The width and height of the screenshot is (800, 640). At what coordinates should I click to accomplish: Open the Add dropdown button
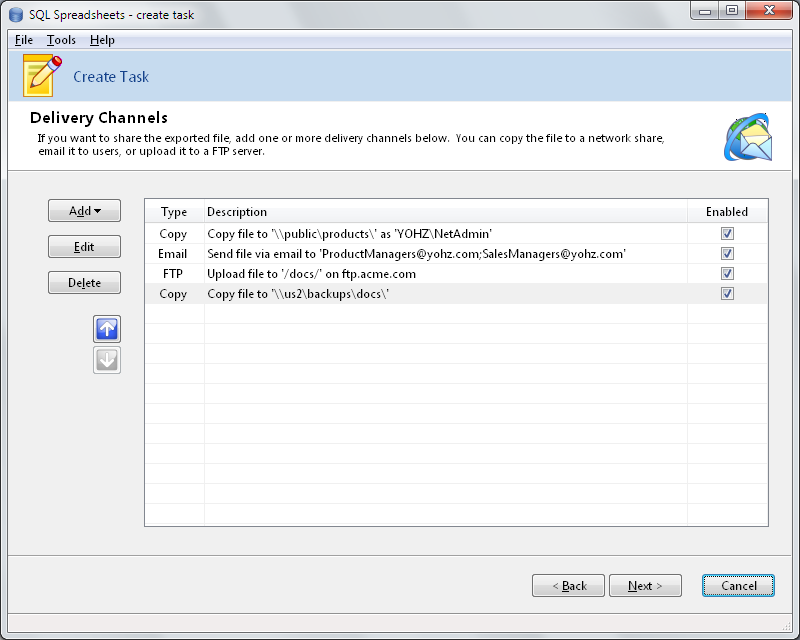point(85,211)
